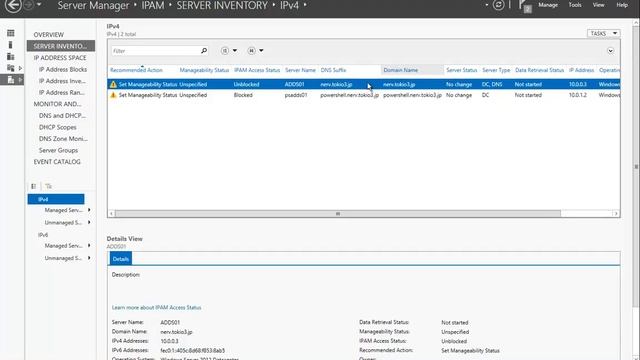
Task: Open IP Address Inventory item
Action: [62, 81]
